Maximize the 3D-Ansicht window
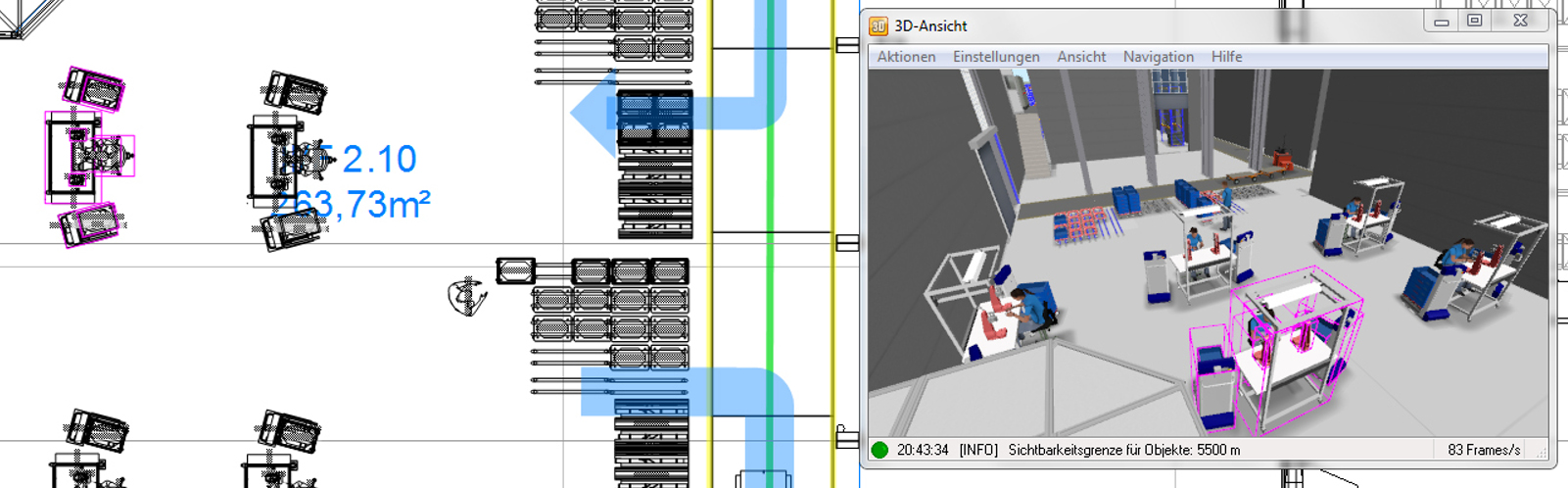Image resolution: width=1568 pixels, height=488 pixels. point(1475,21)
